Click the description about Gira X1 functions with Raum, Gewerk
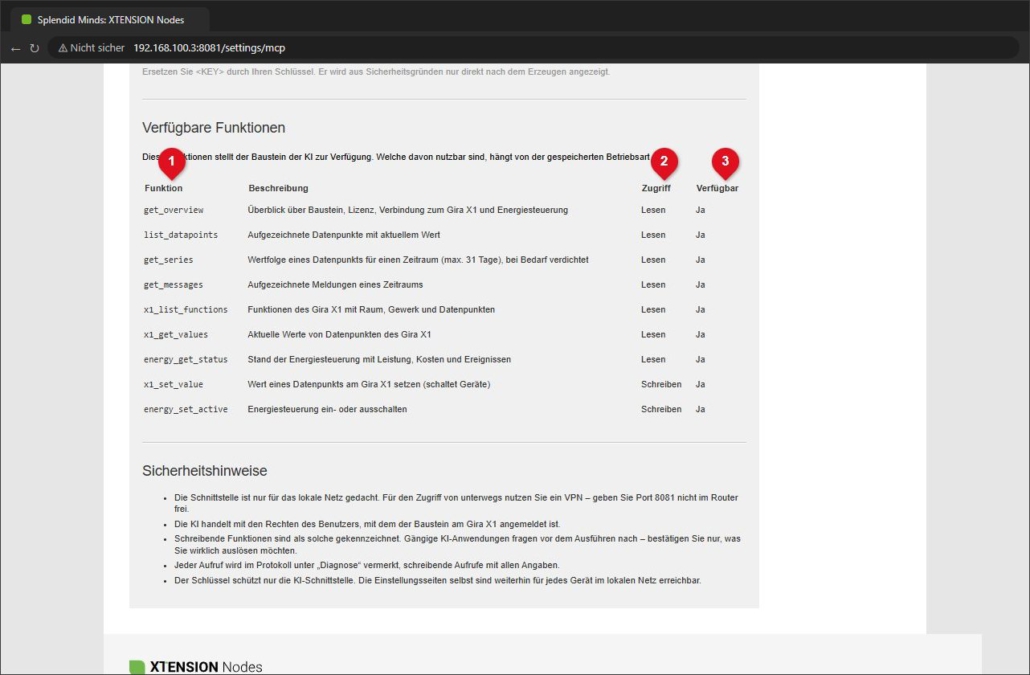Image resolution: width=1030 pixels, height=675 pixels. click(x=371, y=310)
